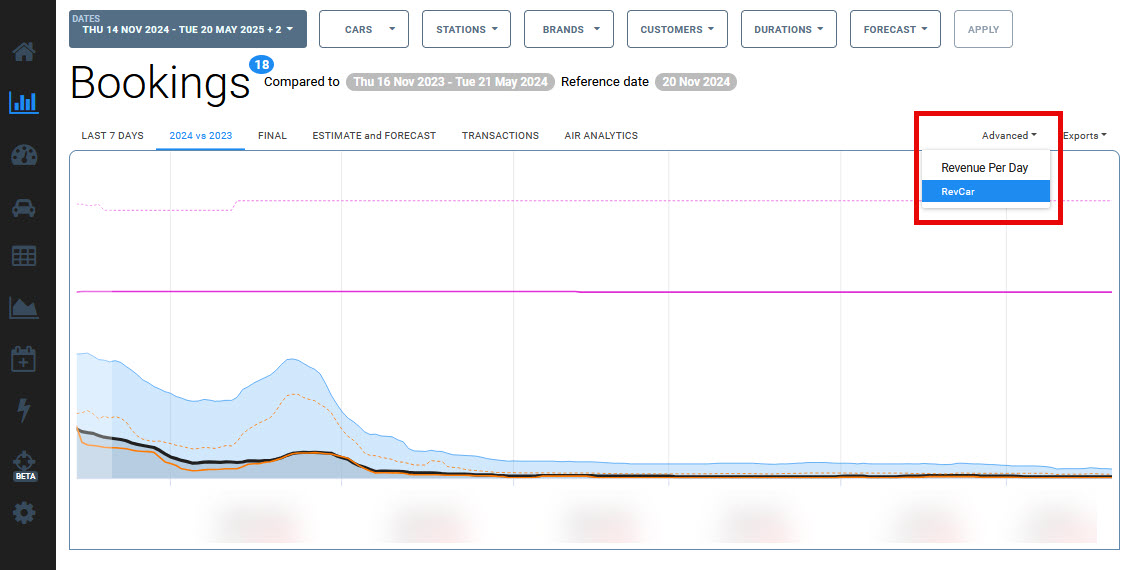Click the 20 Nov 2024 reference date pill

tap(696, 82)
